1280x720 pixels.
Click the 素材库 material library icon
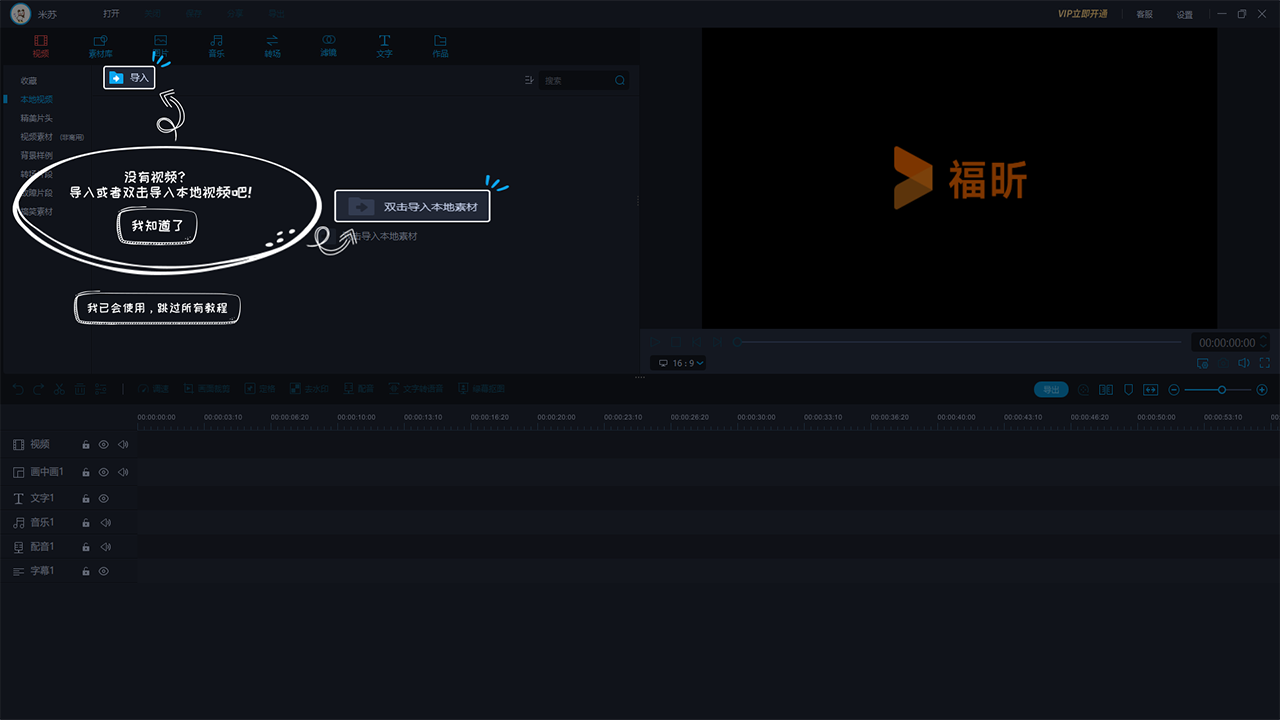100,45
